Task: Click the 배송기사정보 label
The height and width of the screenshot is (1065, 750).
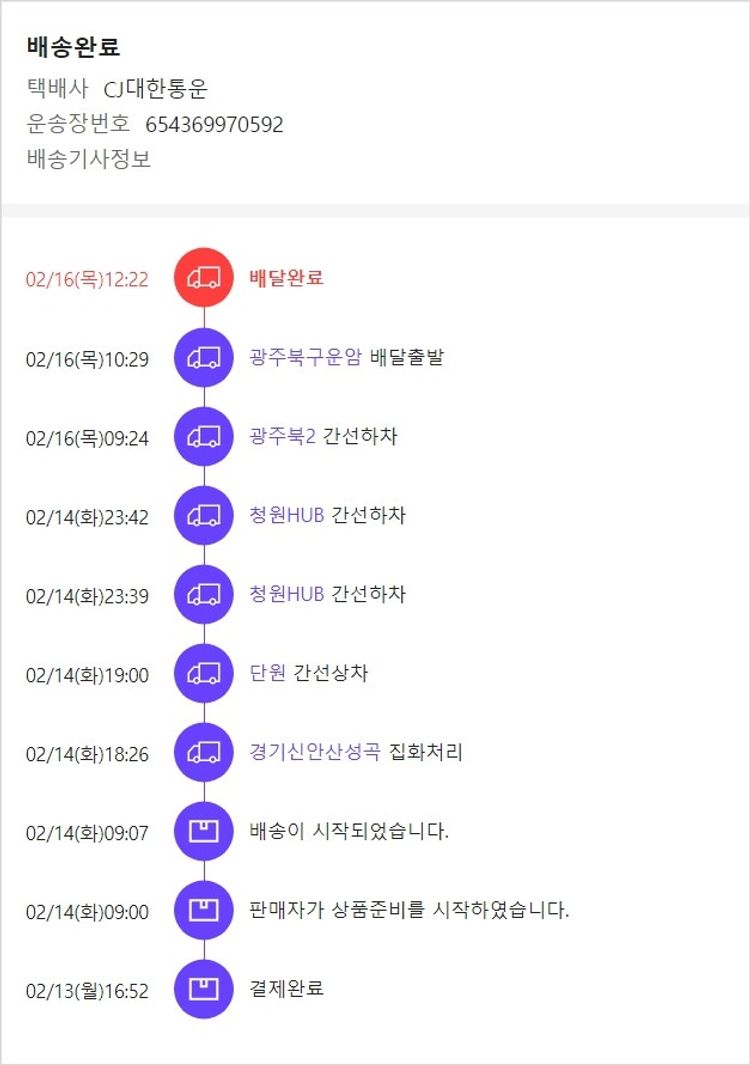Action: [89, 159]
